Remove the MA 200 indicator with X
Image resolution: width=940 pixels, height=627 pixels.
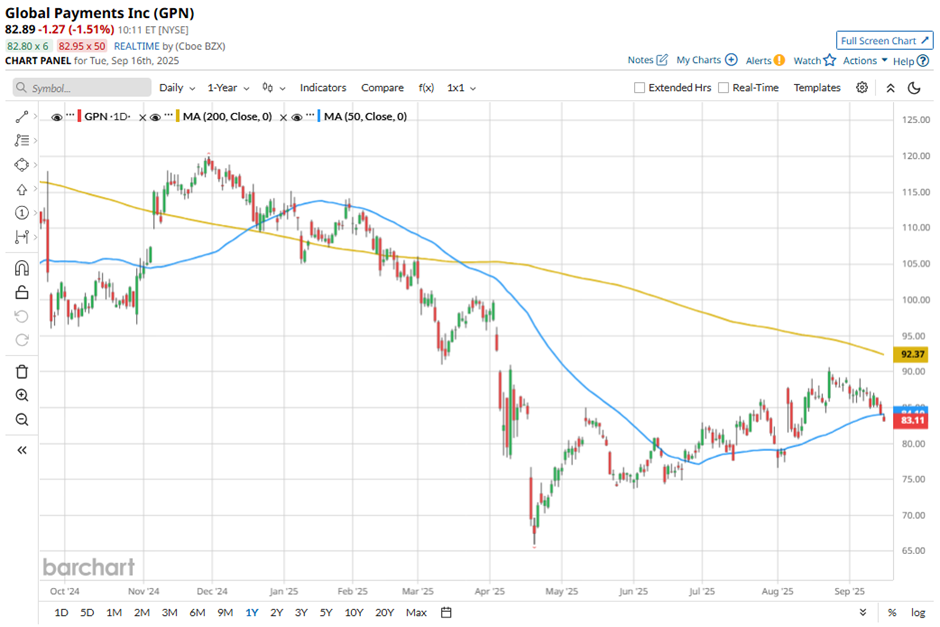(283, 117)
